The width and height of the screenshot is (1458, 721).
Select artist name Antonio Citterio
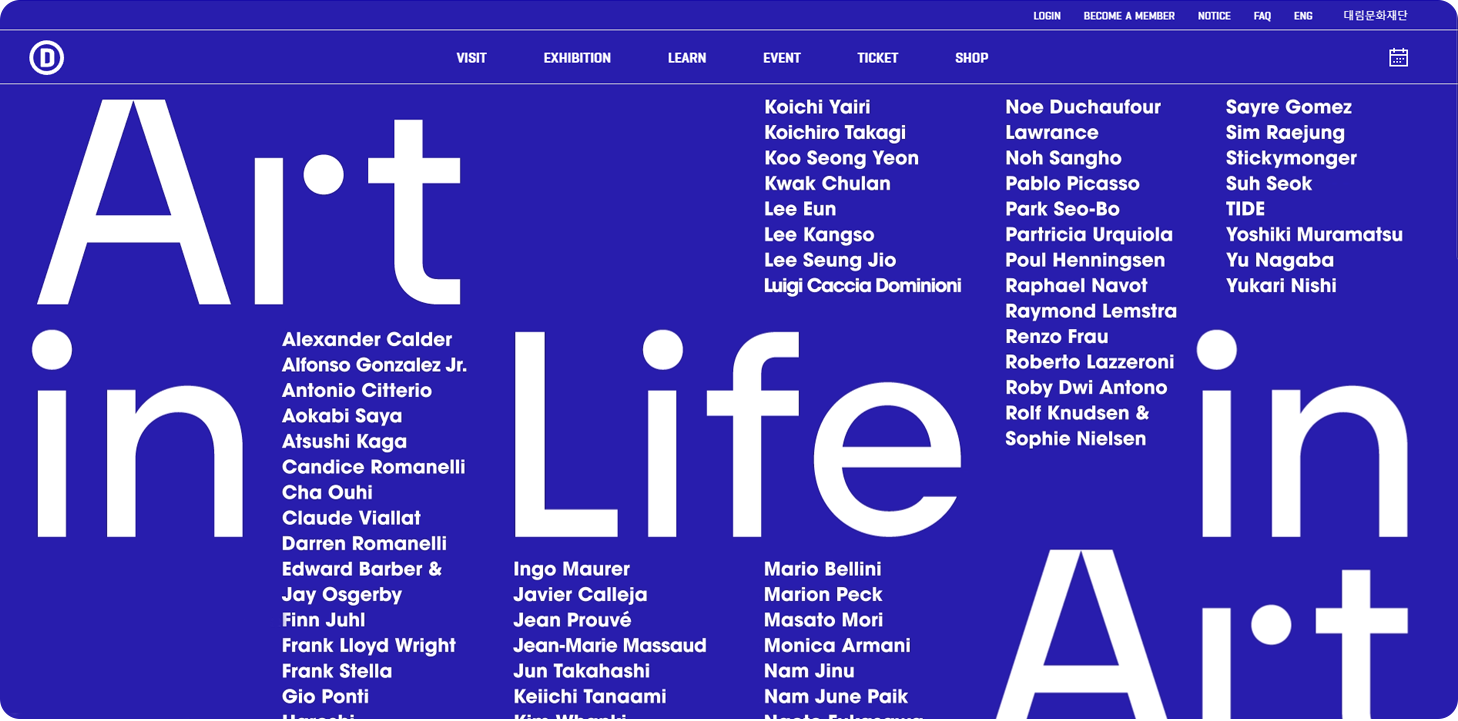357,391
